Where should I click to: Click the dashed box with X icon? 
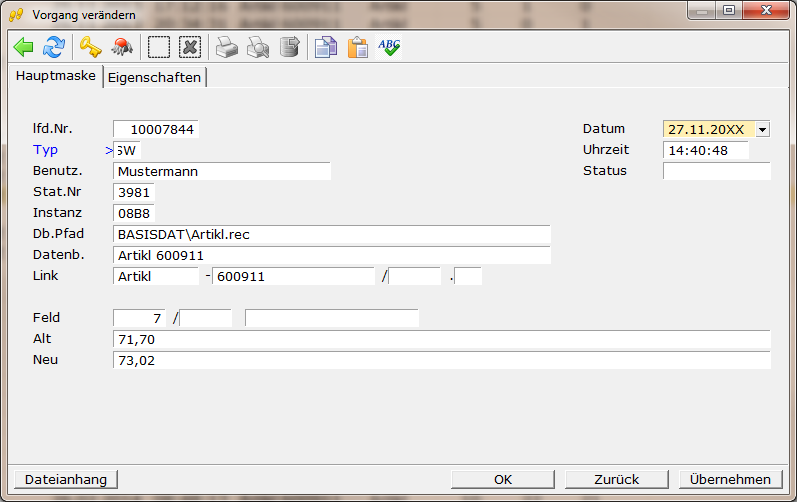[190, 47]
